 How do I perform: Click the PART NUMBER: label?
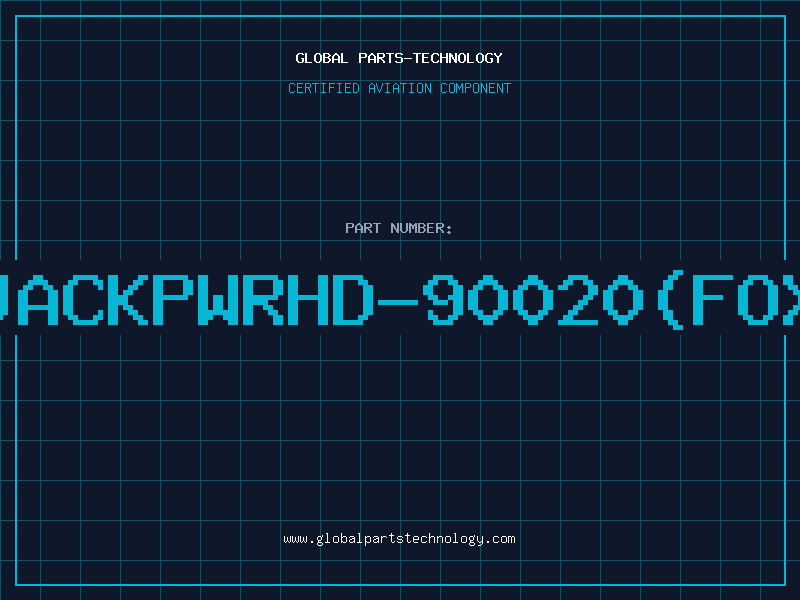click(x=399, y=228)
